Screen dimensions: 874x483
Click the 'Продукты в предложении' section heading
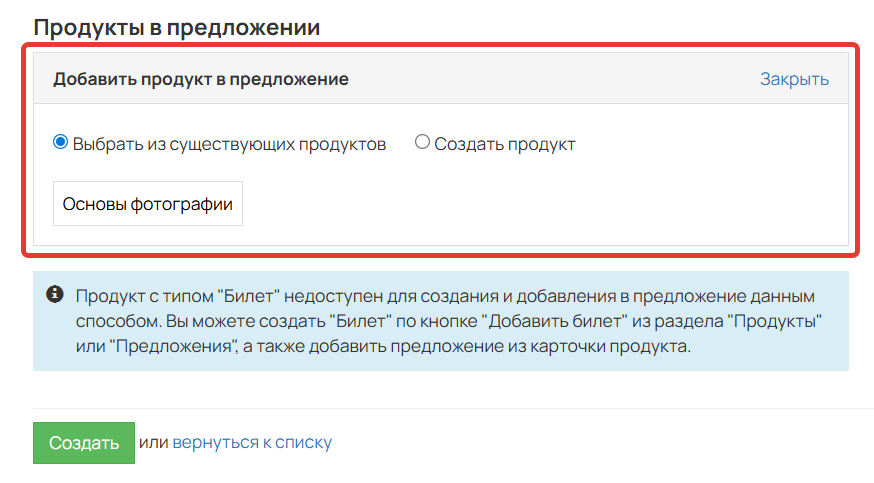(x=177, y=27)
